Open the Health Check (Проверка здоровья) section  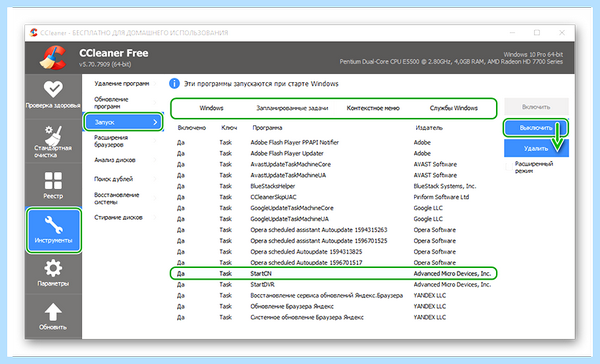pos(53,95)
